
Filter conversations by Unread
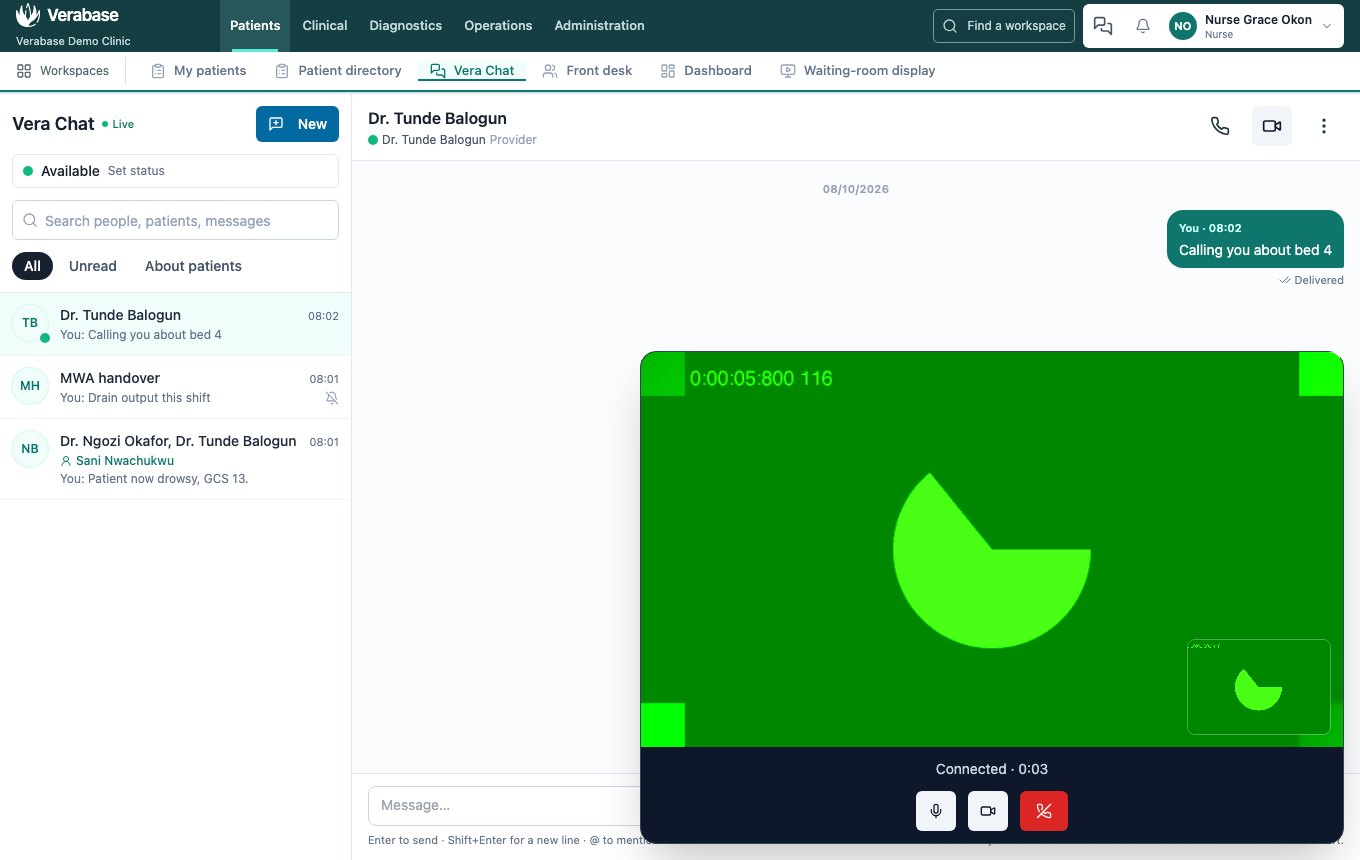[93, 266]
